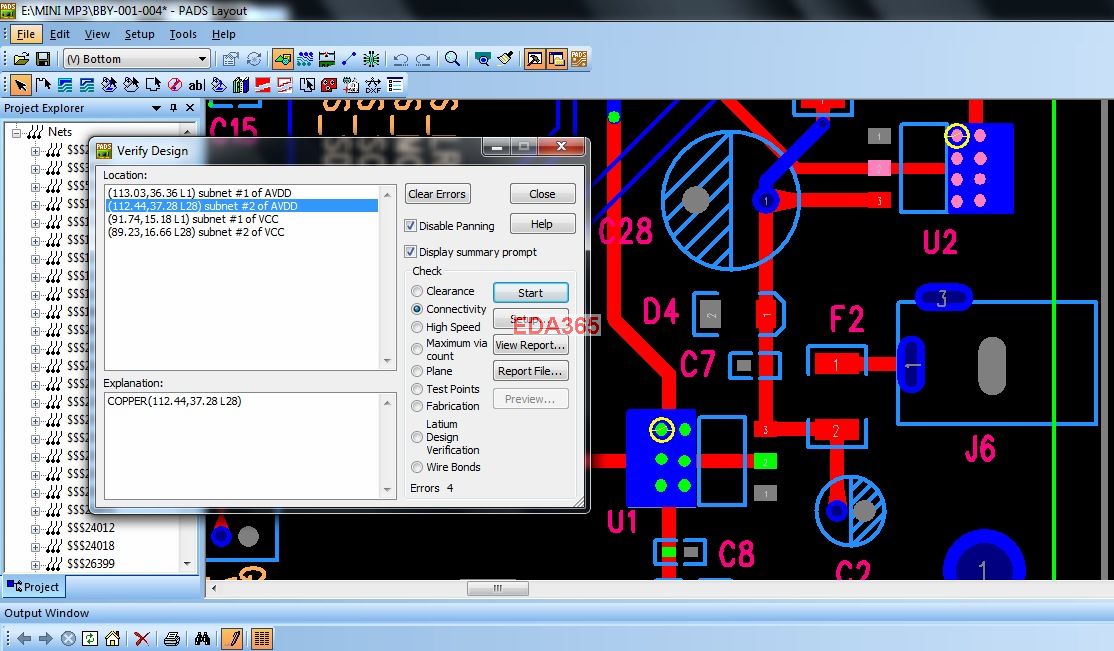Select Test Points check option
The width and height of the screenshot is (1114, 651).
coord(417,389)
